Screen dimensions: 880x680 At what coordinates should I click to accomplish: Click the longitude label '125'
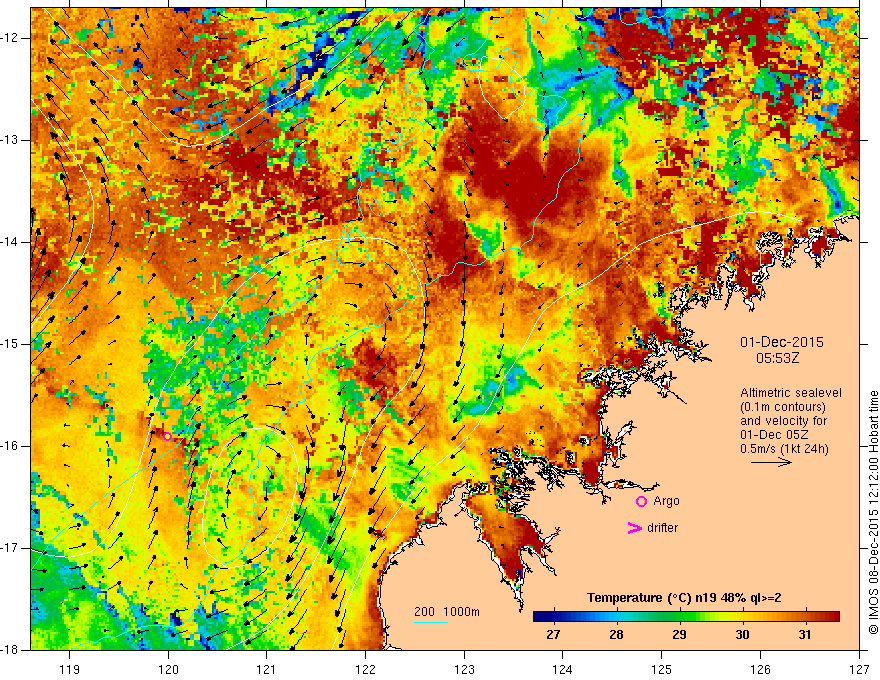pos(662,670)
